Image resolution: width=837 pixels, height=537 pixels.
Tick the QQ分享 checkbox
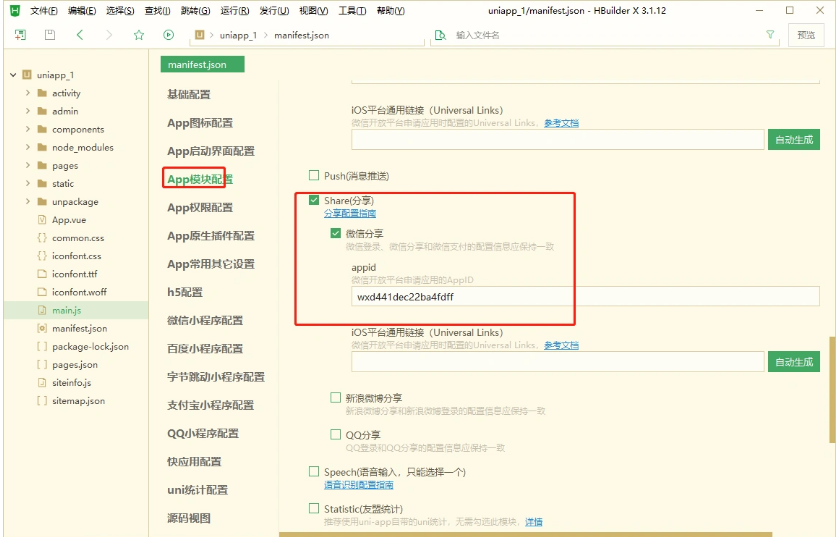[x=336, y=435]
